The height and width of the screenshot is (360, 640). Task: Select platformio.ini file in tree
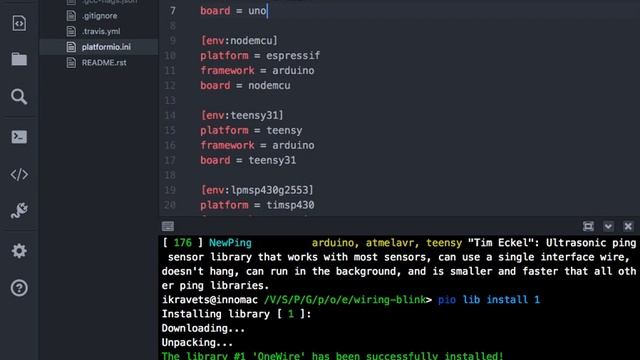tap(106, 47)
